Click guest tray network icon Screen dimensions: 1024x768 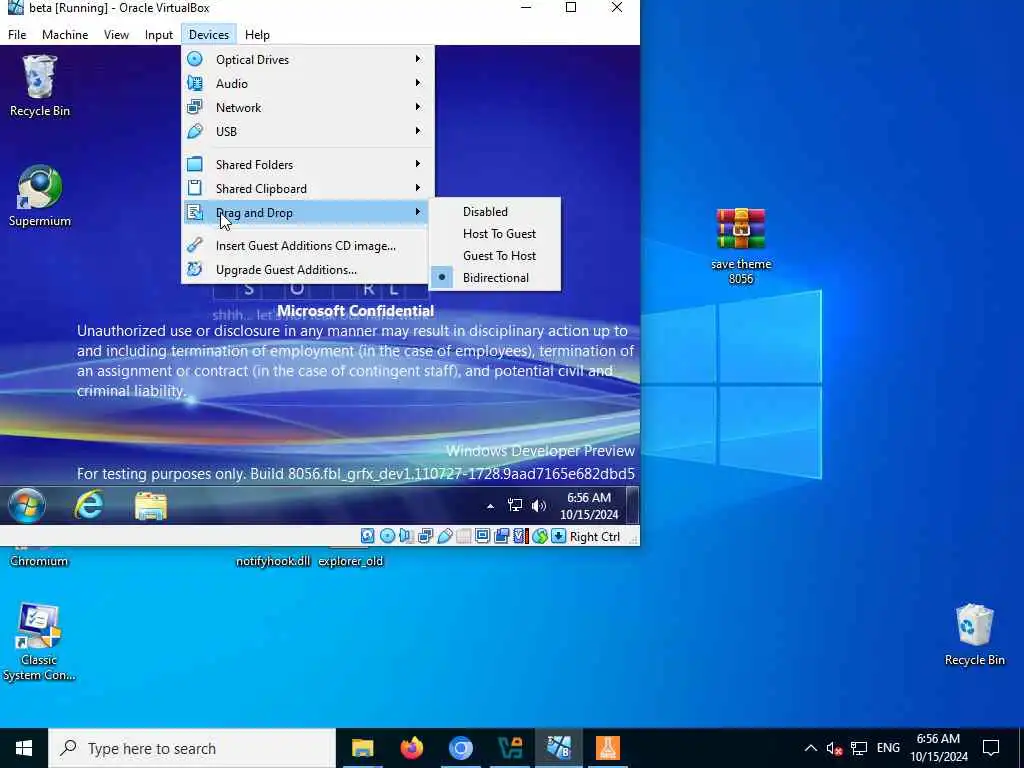pos(515,505)
